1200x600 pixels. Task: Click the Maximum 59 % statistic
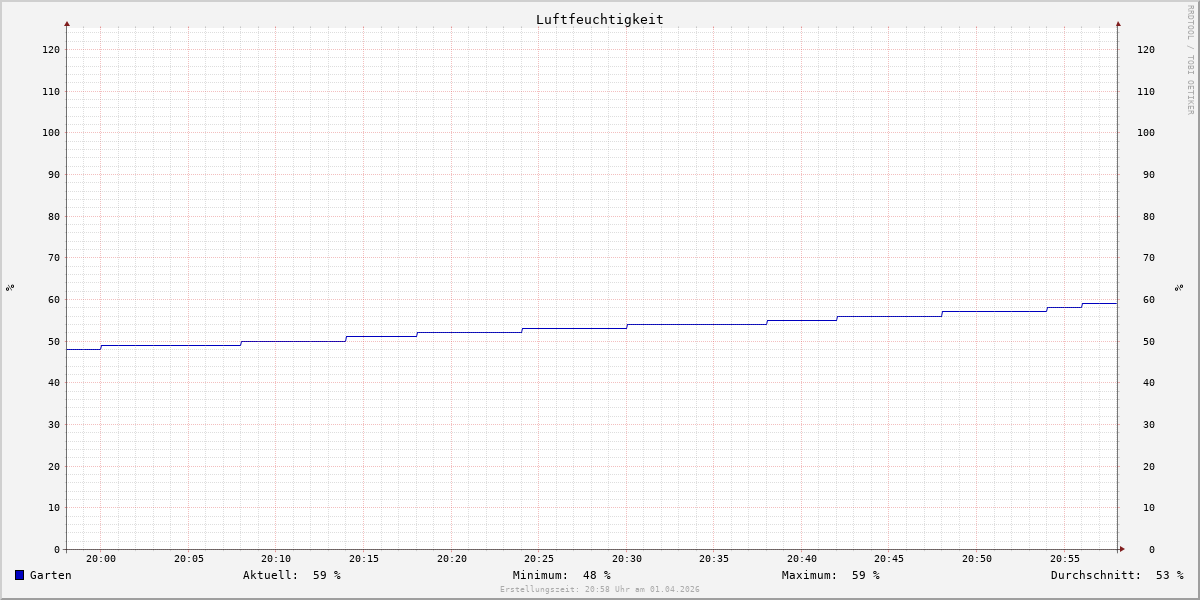point(830,575)
